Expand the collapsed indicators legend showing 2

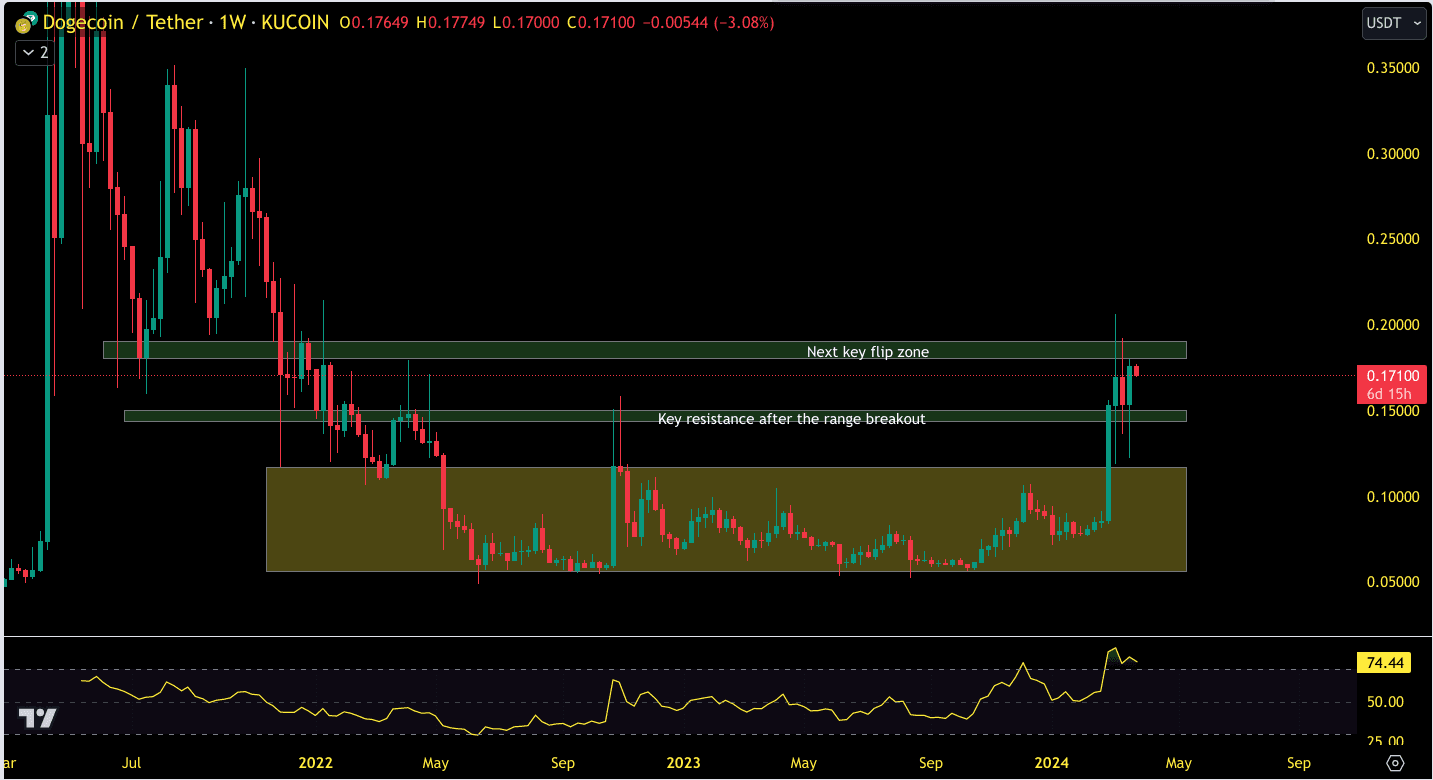(35, 52)
